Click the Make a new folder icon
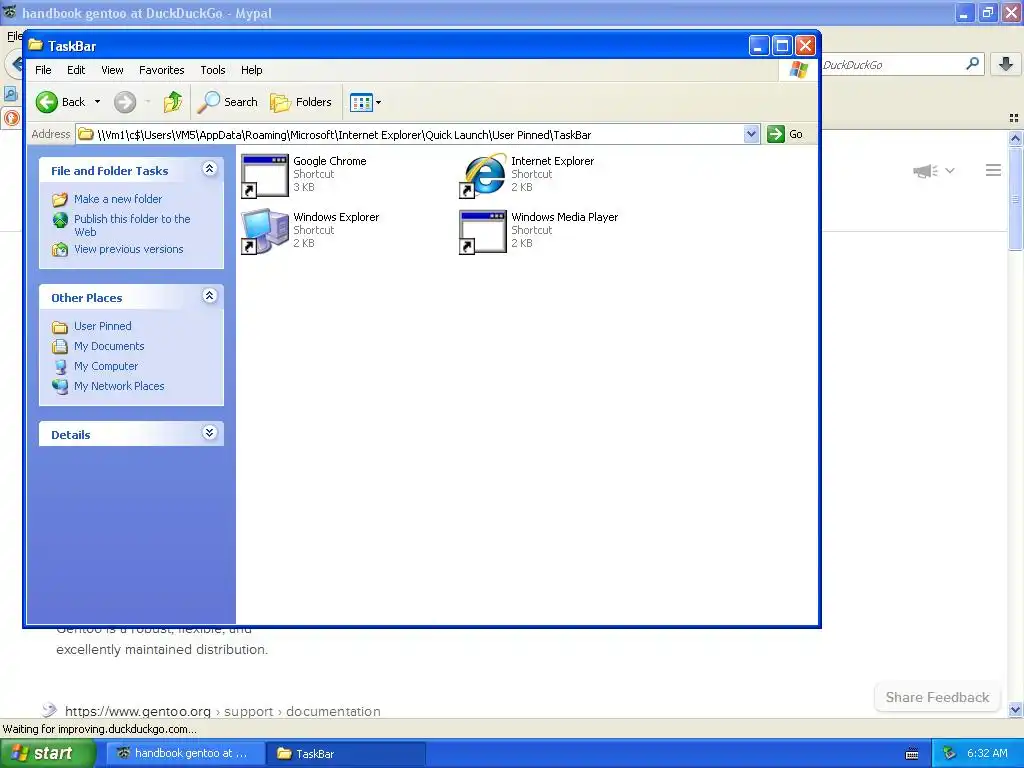This screenshot has height=768, width=1024. (x=60, y=199)
